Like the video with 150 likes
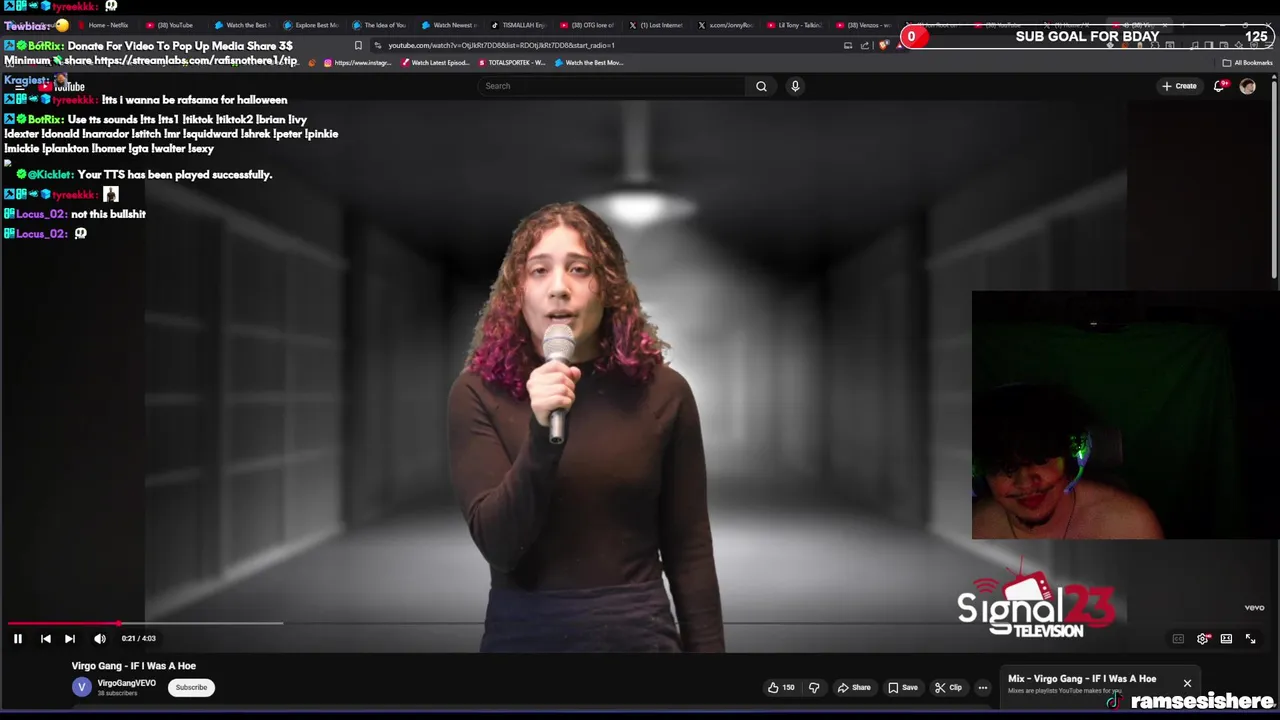The width and height of the screenshot is (1280, 720). (x=781, y=687)
